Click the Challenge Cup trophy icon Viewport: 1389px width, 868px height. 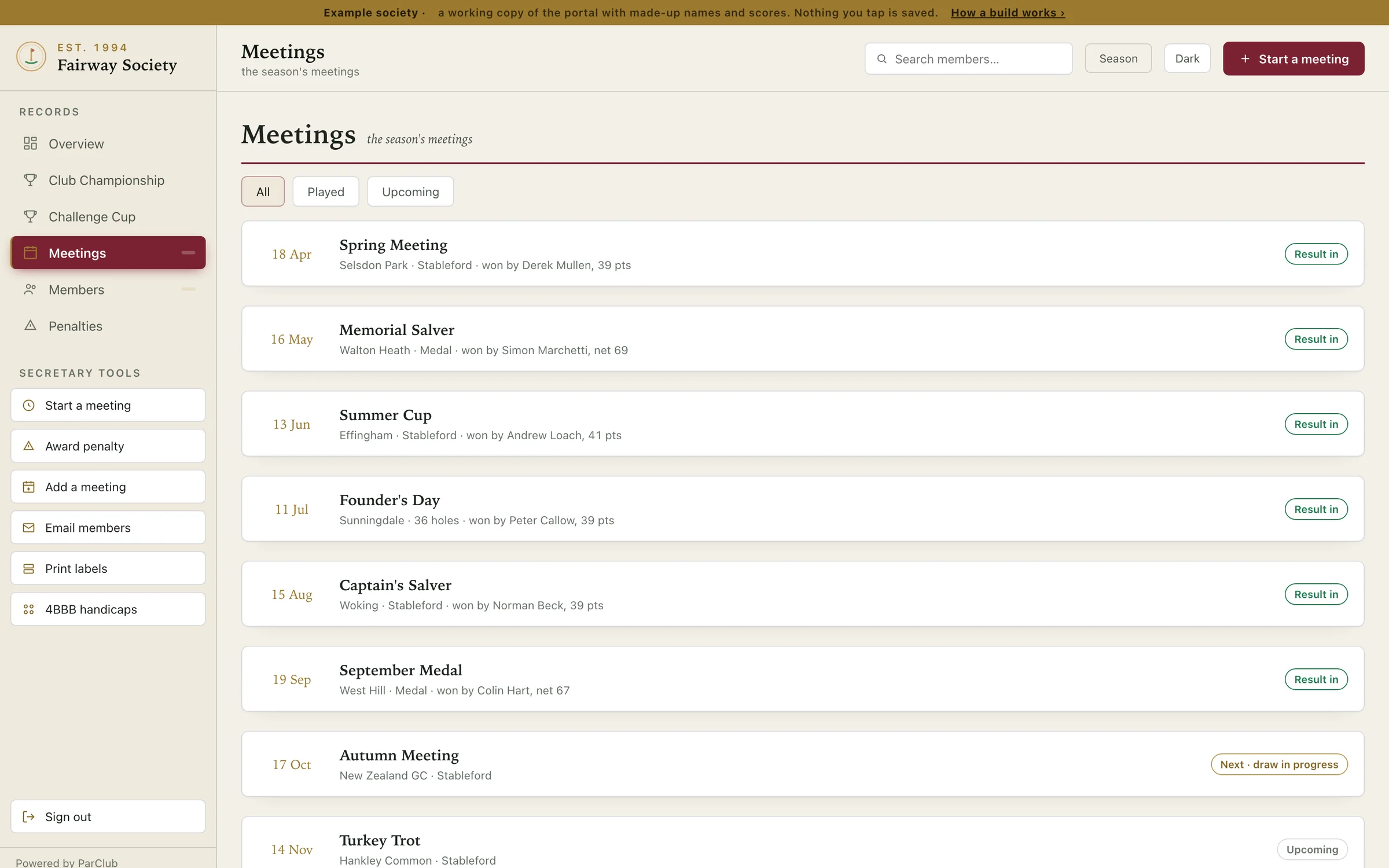click(30, 216)
